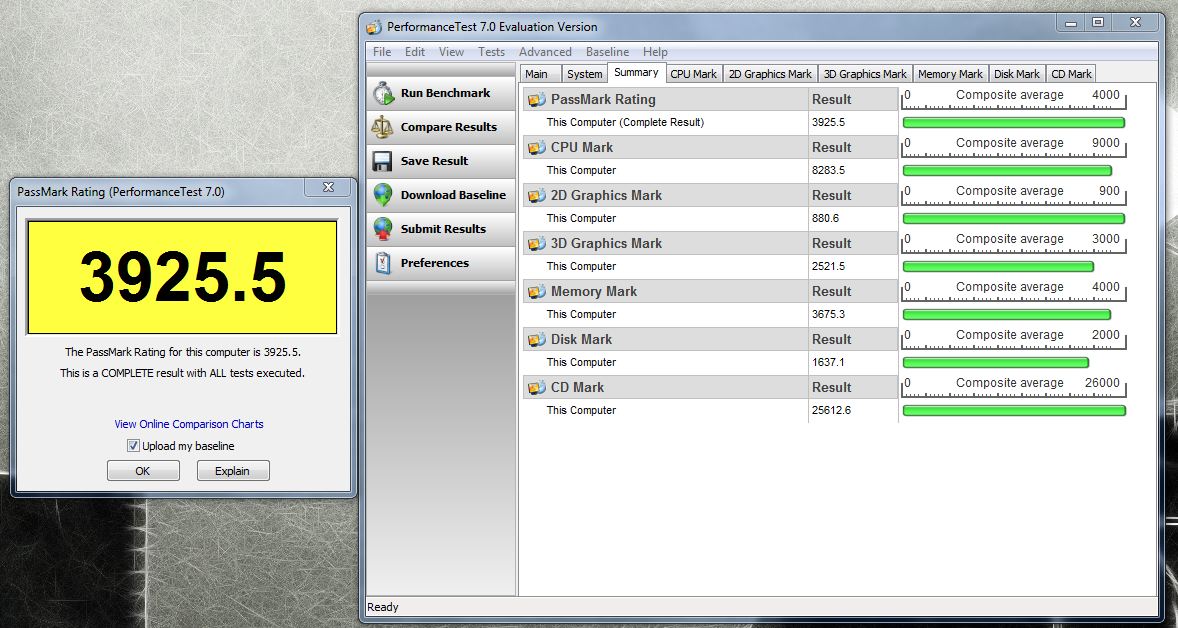This screenshot has height=628, width=1178.
Task: Click the Explain button
Action: [x=233, y=471]
